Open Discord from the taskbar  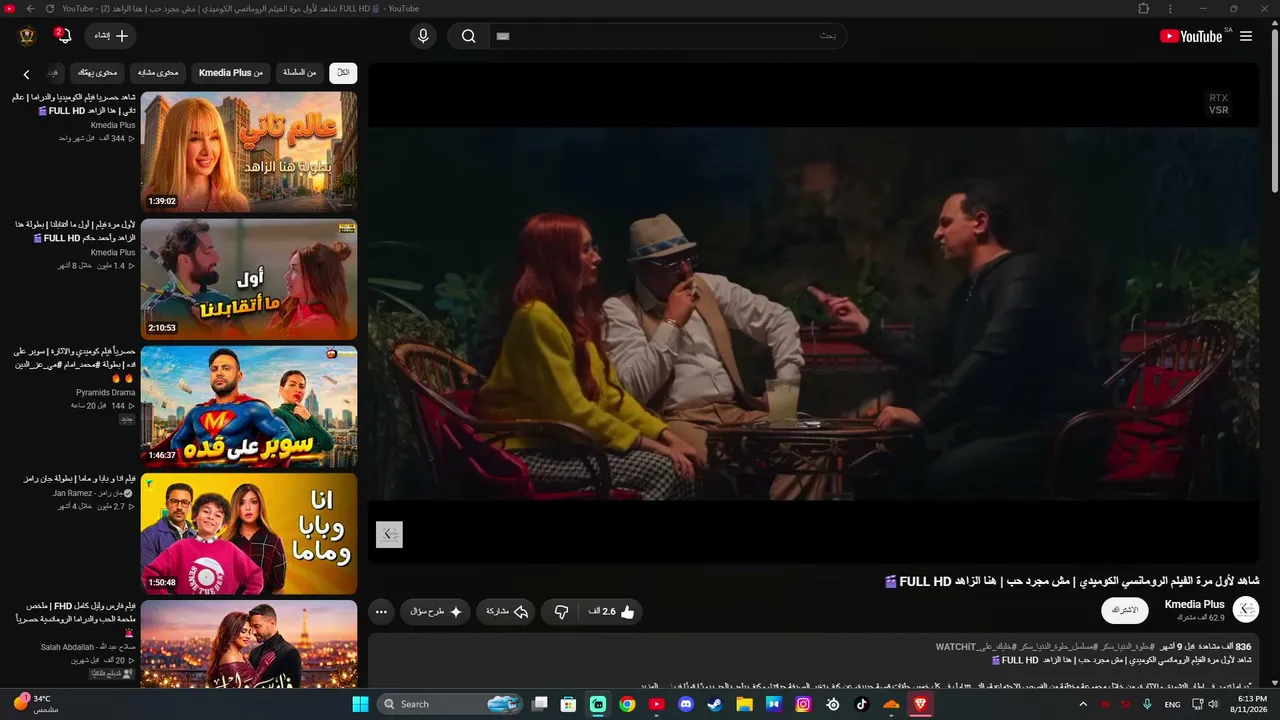686,704
